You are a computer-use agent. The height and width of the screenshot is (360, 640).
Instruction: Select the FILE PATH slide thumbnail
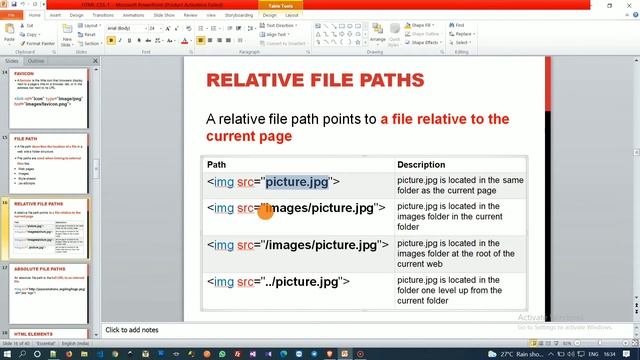(x=48, y=164)
